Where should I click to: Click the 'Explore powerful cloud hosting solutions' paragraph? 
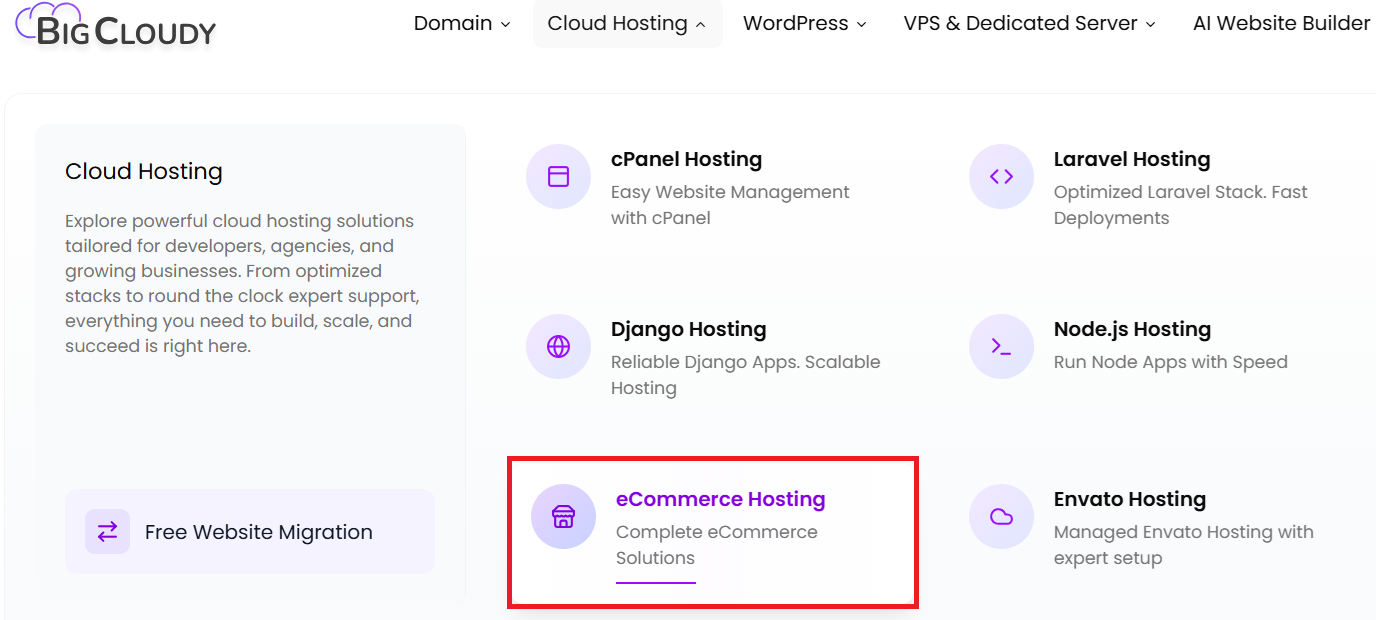242,283
